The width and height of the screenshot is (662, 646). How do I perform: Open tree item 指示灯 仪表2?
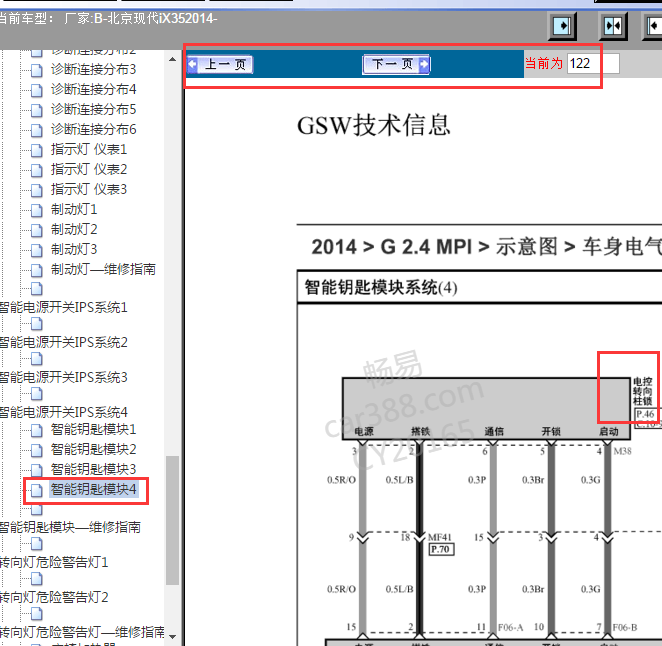tap(89, 169)
